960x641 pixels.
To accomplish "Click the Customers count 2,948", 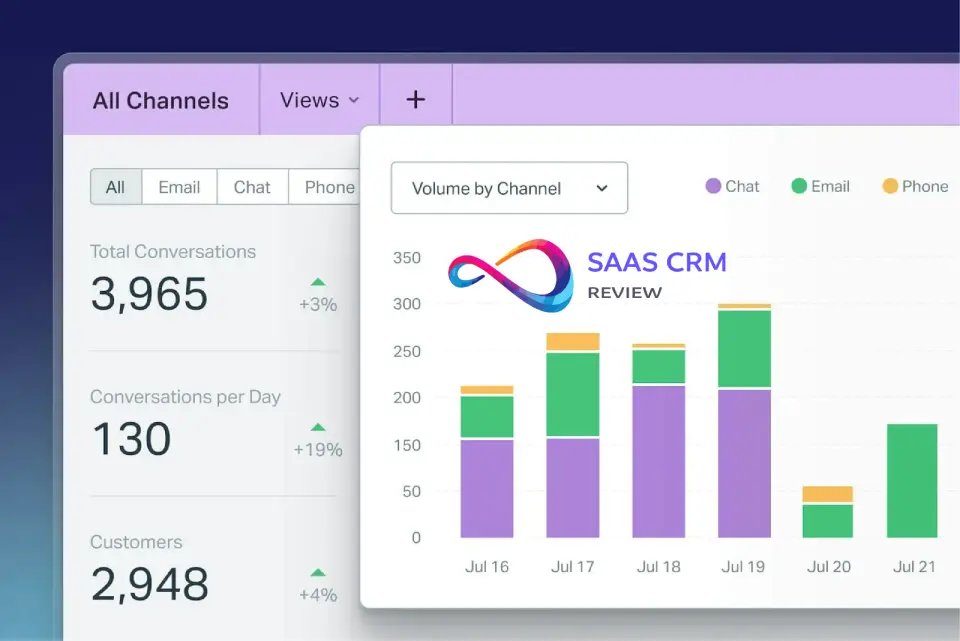I will tap(149, 585).
